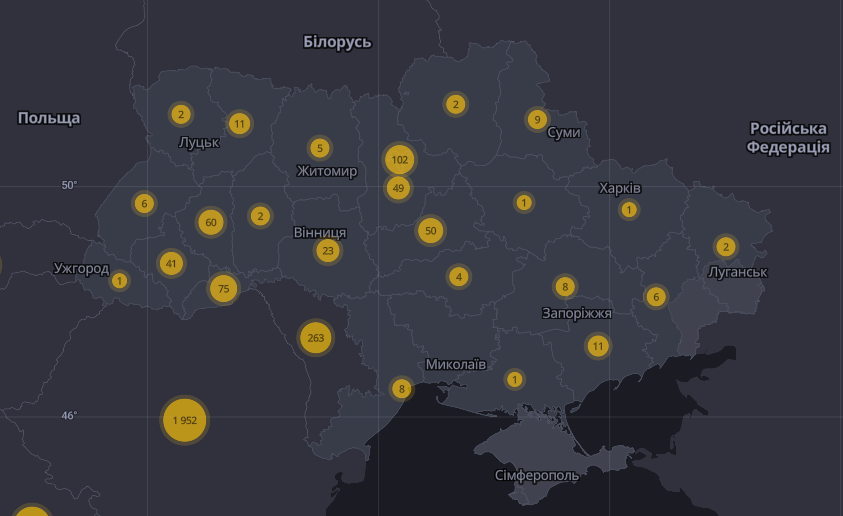Click the 4 cluster marker
The width and height of the screenshot is (843, 516).
(459, 277)
